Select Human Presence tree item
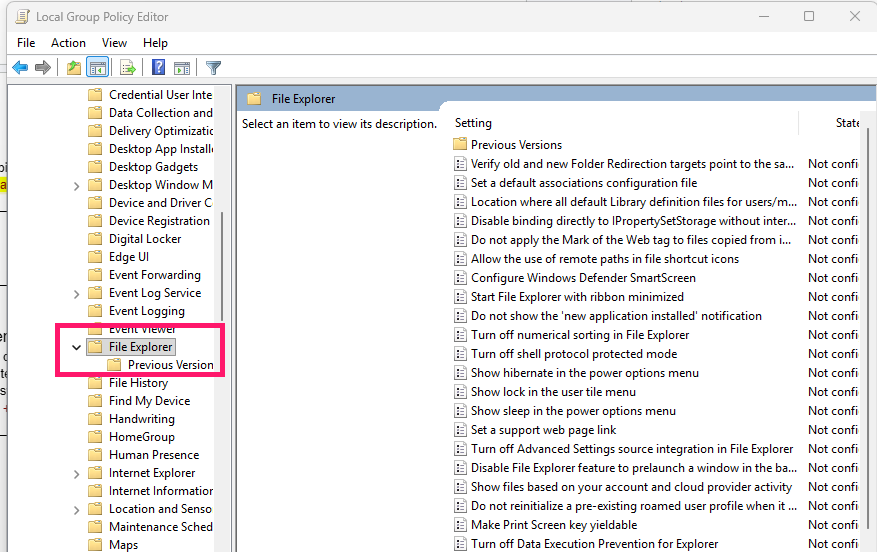Viewport: 877px width, 552px height. click(x=154, y=455)
